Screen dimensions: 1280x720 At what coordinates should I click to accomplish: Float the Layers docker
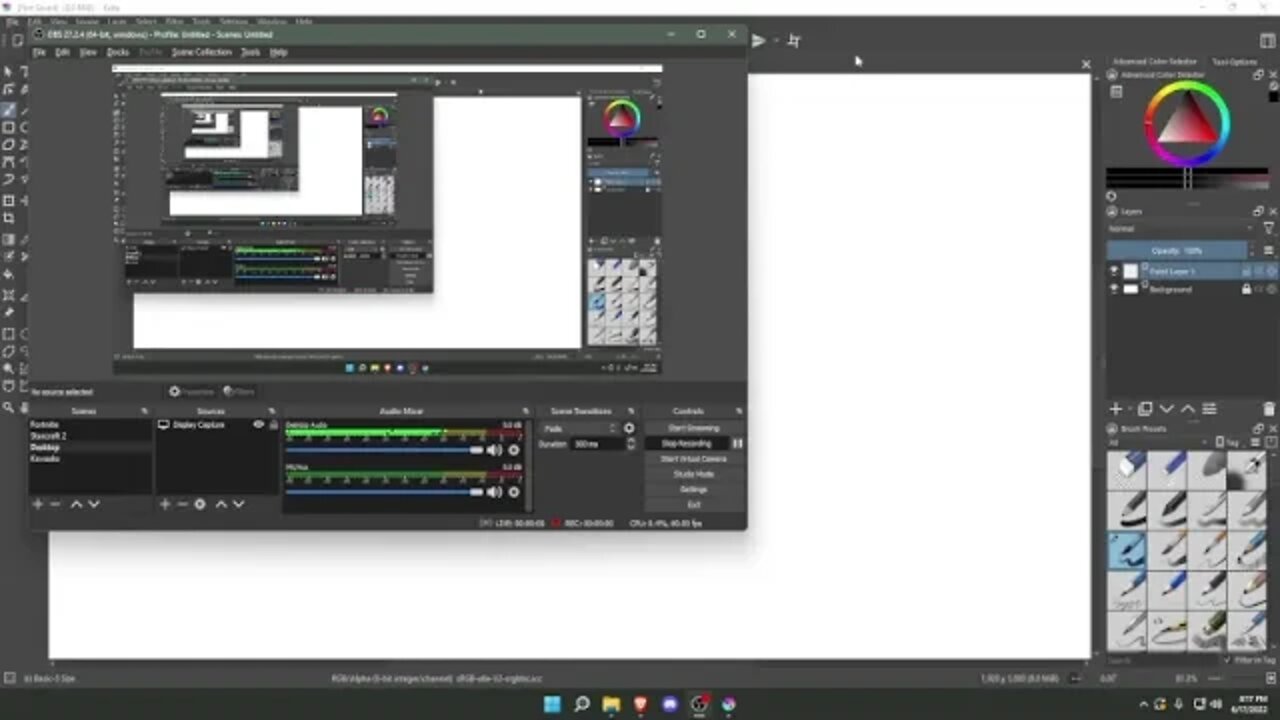pyautogui.click(x=1258, y=211)
